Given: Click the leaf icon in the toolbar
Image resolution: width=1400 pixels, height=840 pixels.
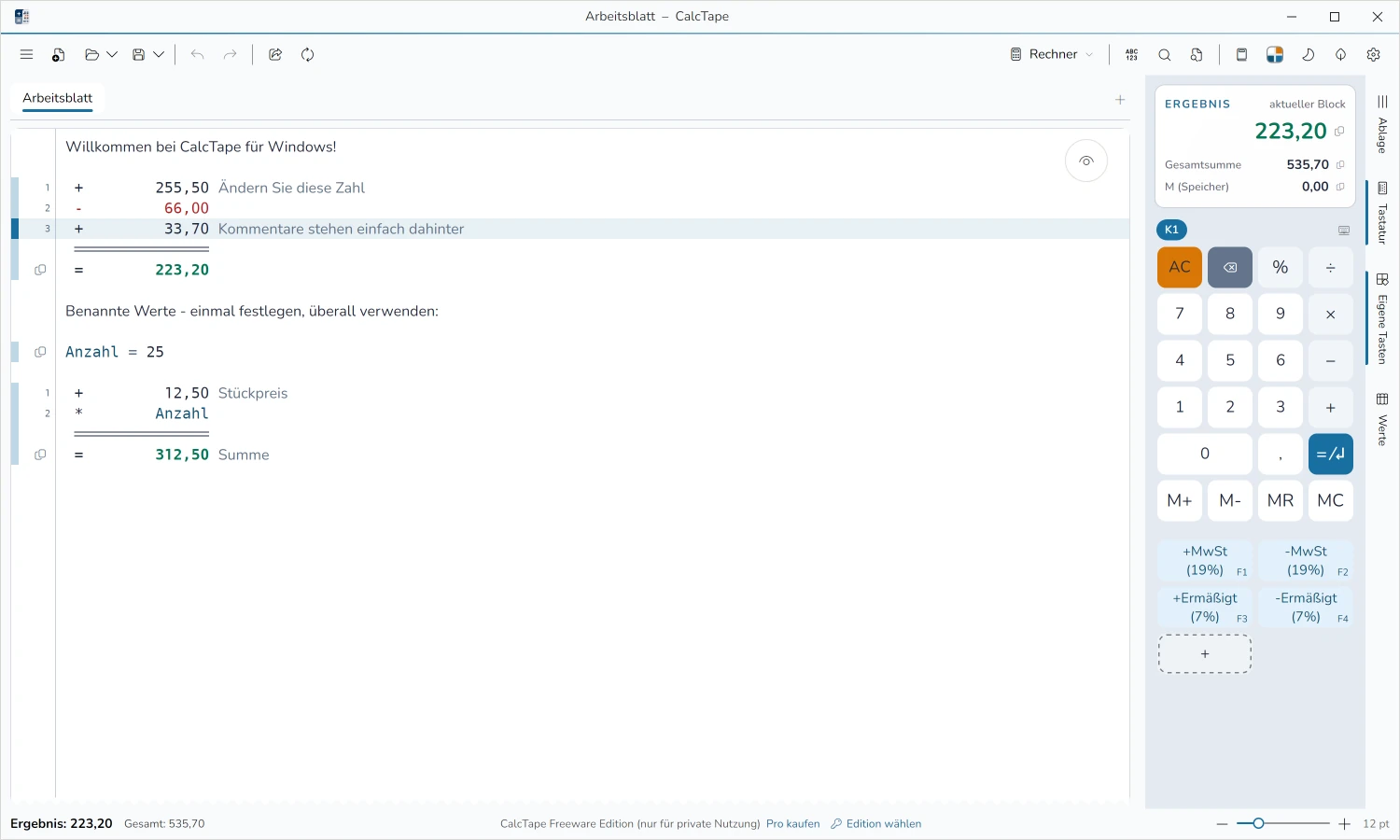Looking at the screenshot, I should point(1340,55).
